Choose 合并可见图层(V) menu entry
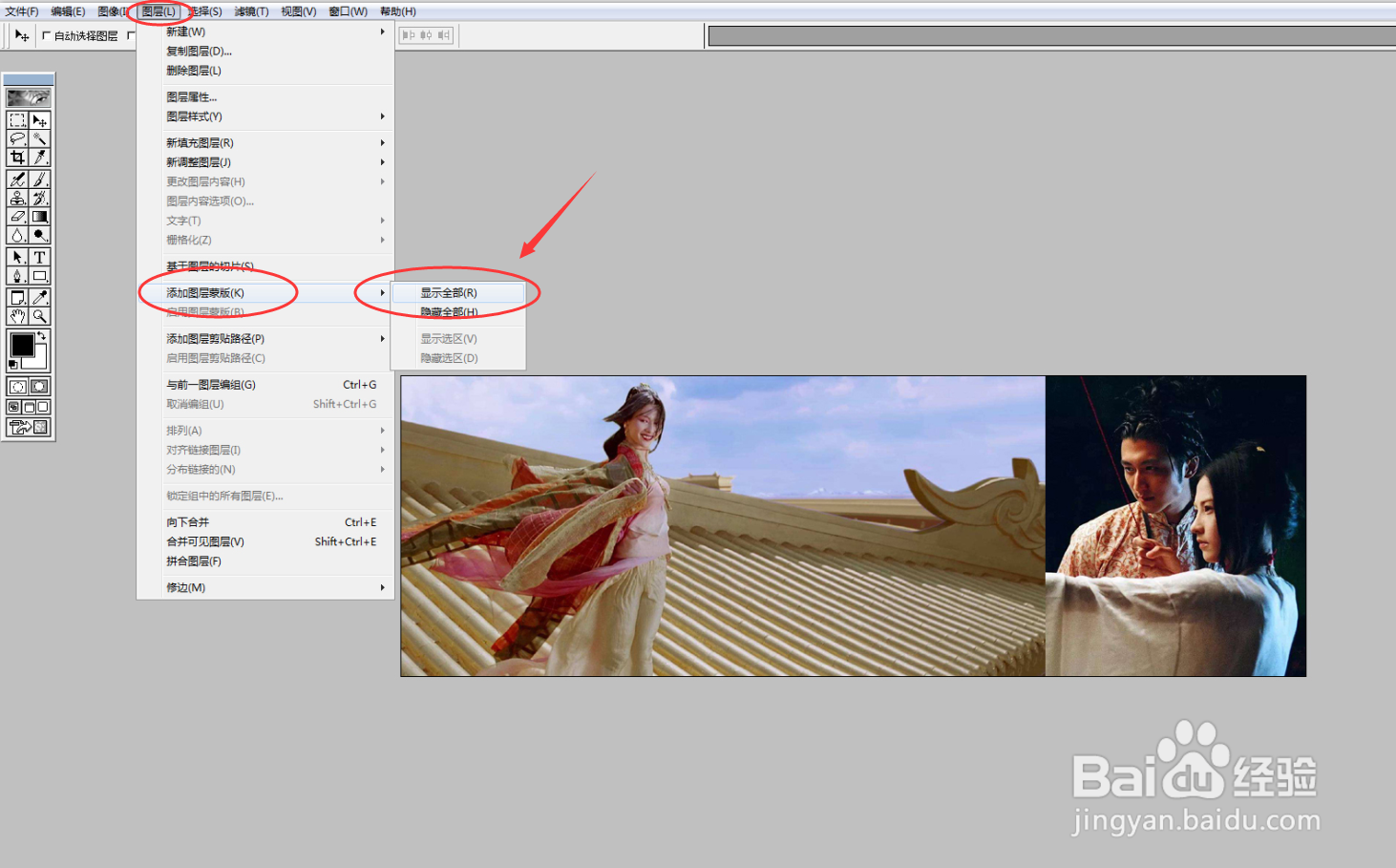The height and width of the screenshot is (868, 1396). click(x=265, y=541)
